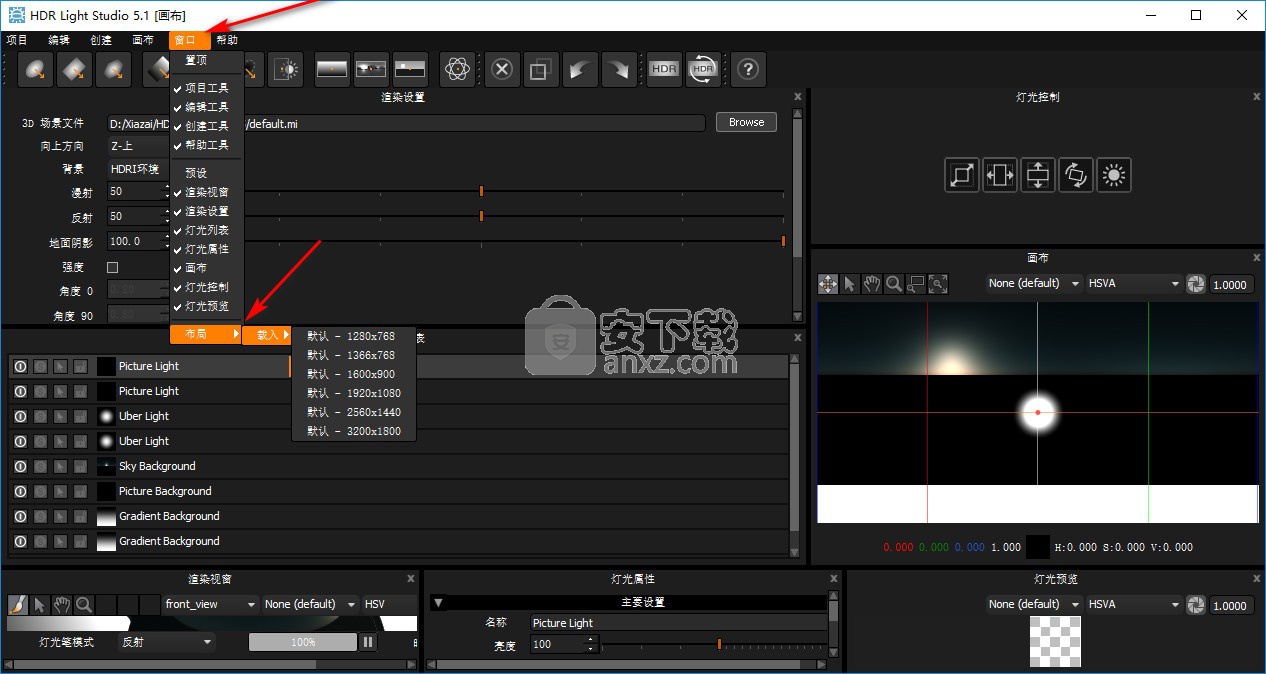Click the pause button in render view

pos(368,642)
